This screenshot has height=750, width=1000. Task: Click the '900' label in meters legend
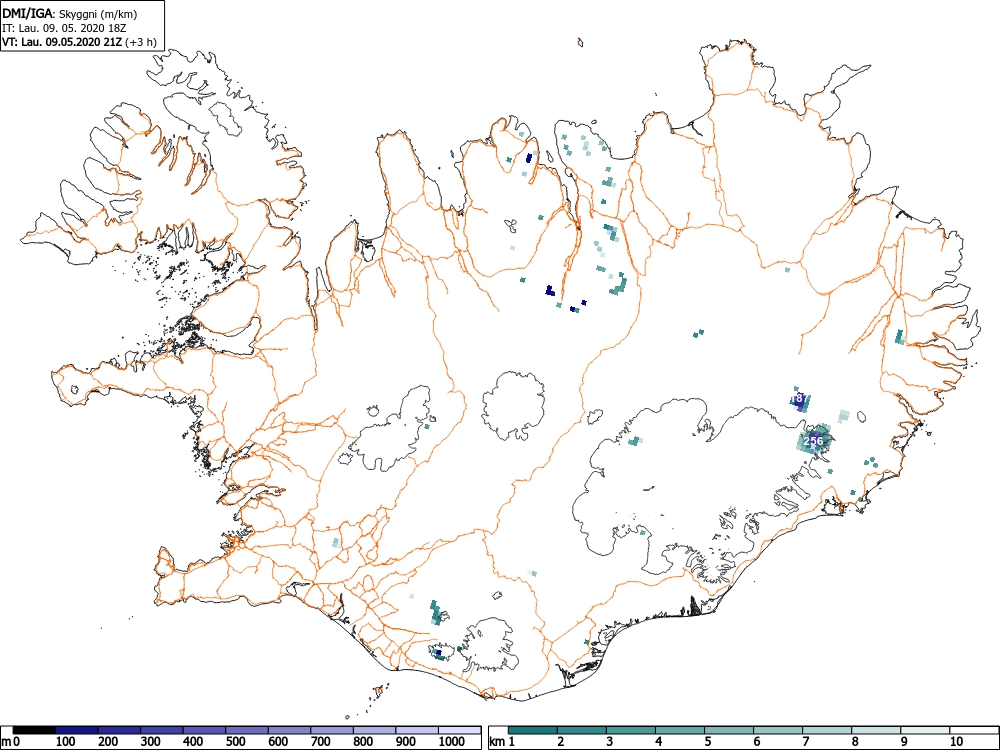pyautogui.click(x=406, y=742)
